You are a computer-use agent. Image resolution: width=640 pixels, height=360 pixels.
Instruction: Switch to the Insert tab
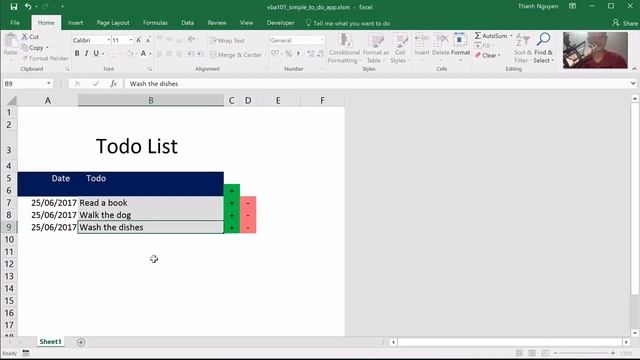pyautogui.click(x=75, y=23)
